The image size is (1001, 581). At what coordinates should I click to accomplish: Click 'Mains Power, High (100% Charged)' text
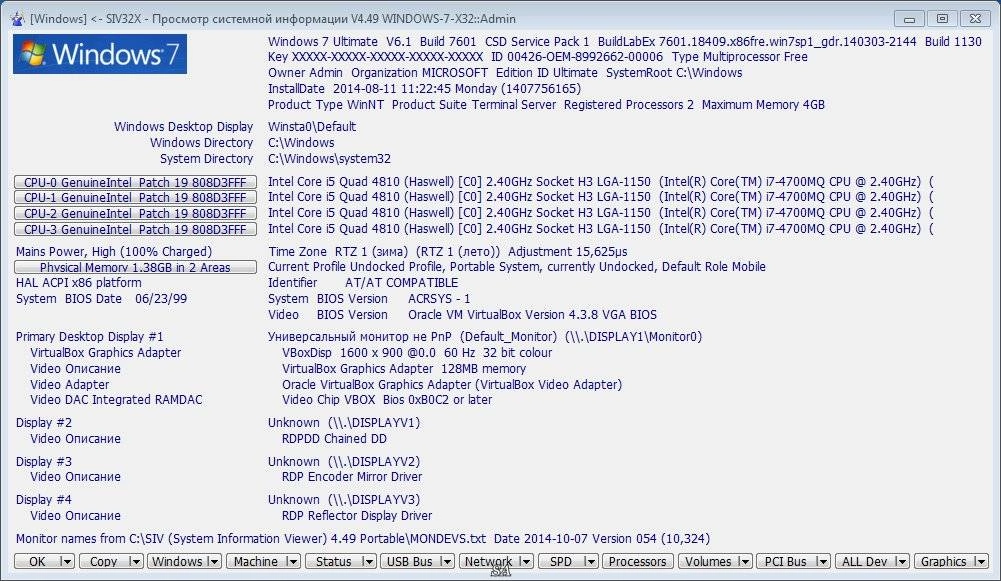click(x=114, y=252)
